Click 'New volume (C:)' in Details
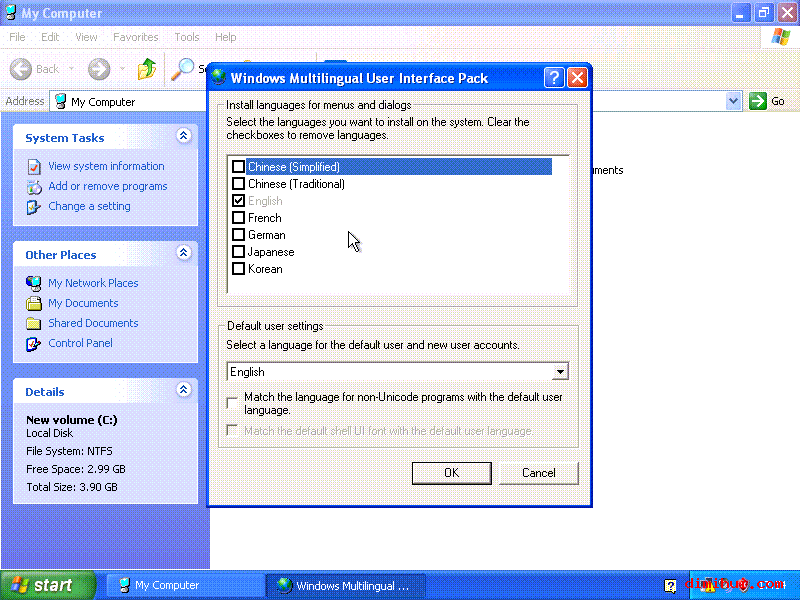The width and height of the screenshot is (800, 600). [x=72, y=420]
